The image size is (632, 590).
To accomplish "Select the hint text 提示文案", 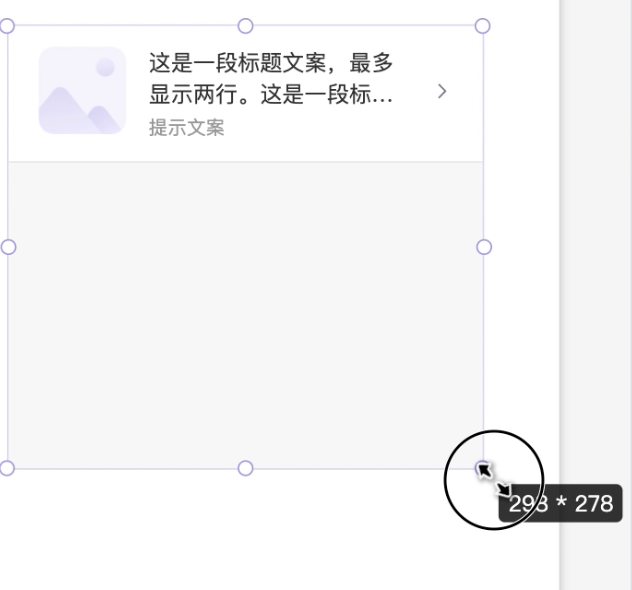I will (x=187, y=128).
